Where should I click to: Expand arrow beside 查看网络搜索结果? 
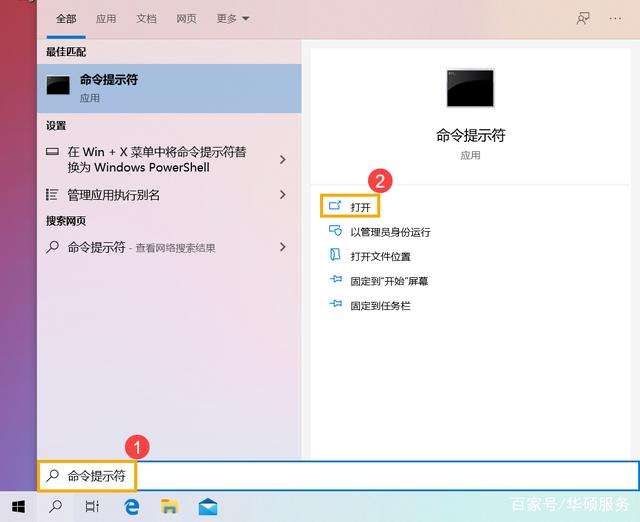coord(282,247)
